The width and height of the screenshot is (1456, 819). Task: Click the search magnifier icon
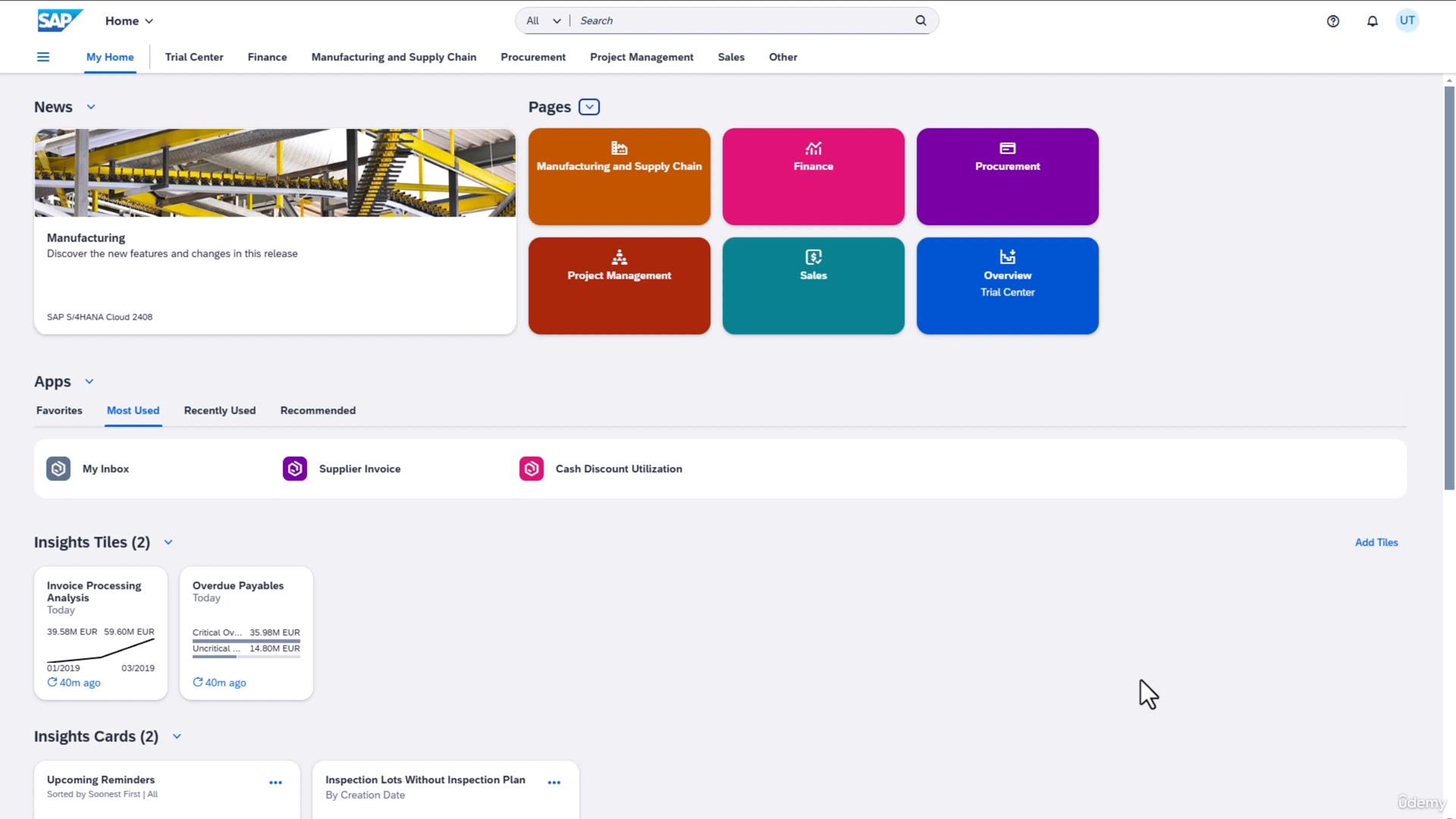921,20
